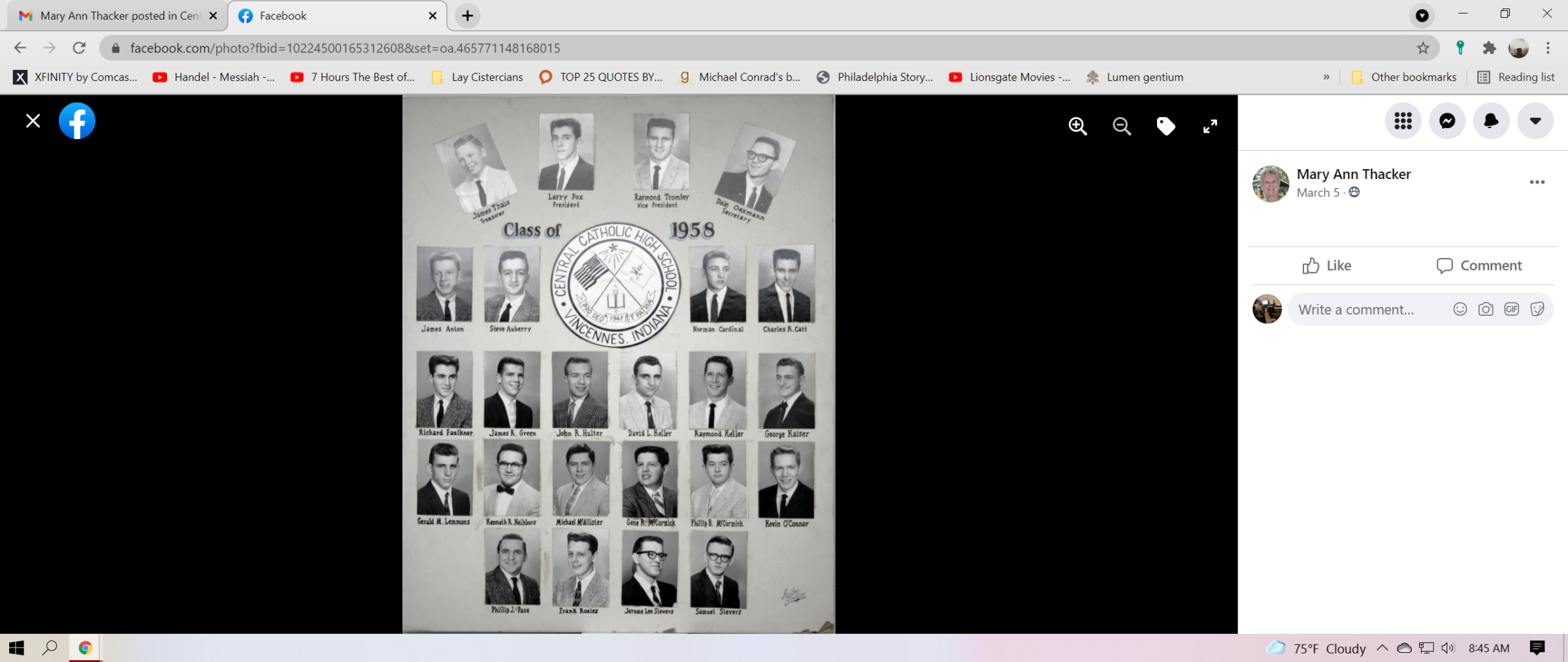The width and height of the screenshot is (1568, 662).
Task: Open the Windows Start menu
Action: pos(16,648)
